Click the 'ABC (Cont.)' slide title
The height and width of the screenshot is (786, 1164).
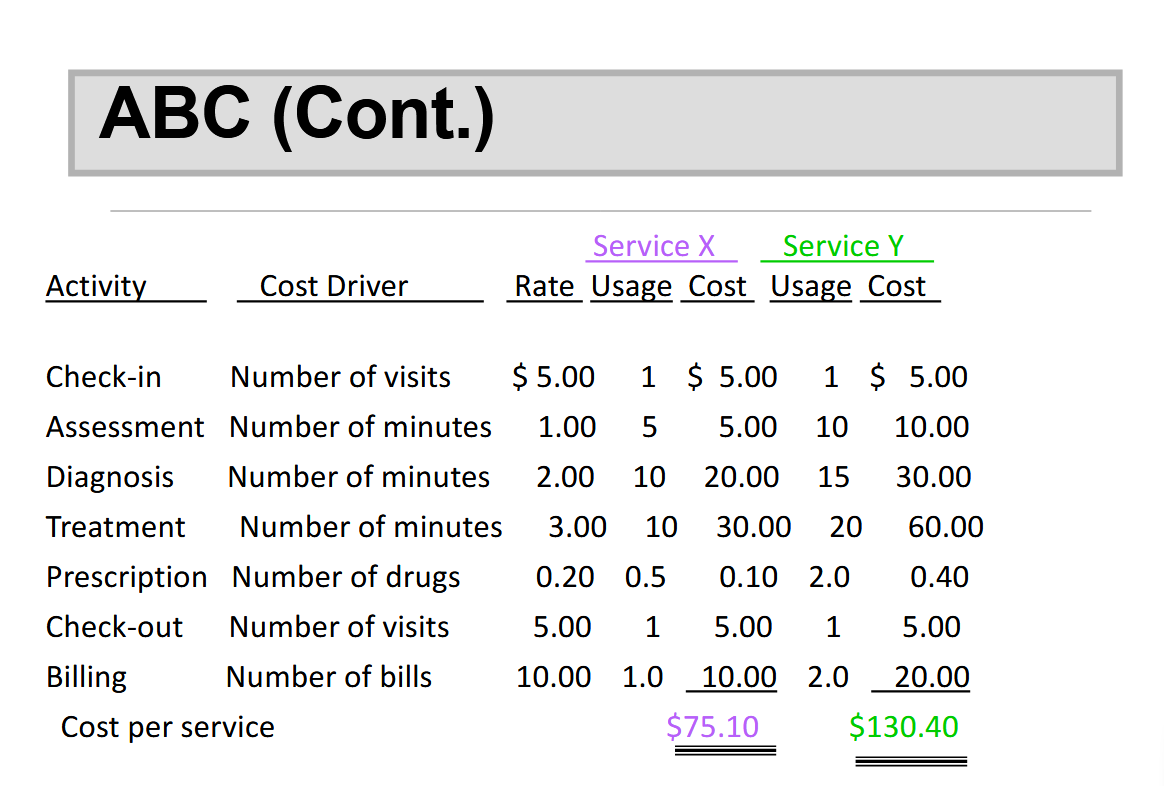296,113
